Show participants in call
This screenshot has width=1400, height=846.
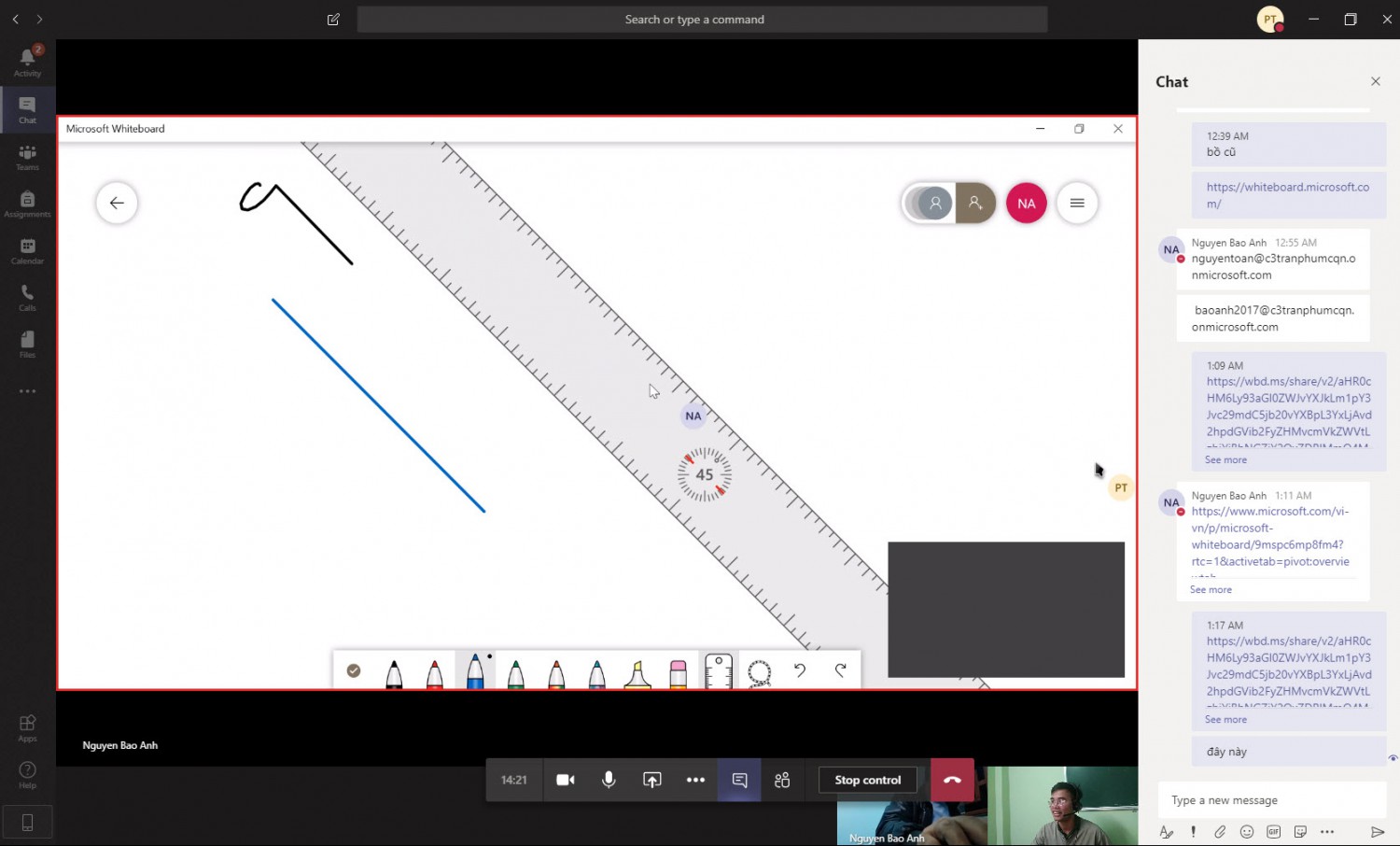[x=782, y=780]
